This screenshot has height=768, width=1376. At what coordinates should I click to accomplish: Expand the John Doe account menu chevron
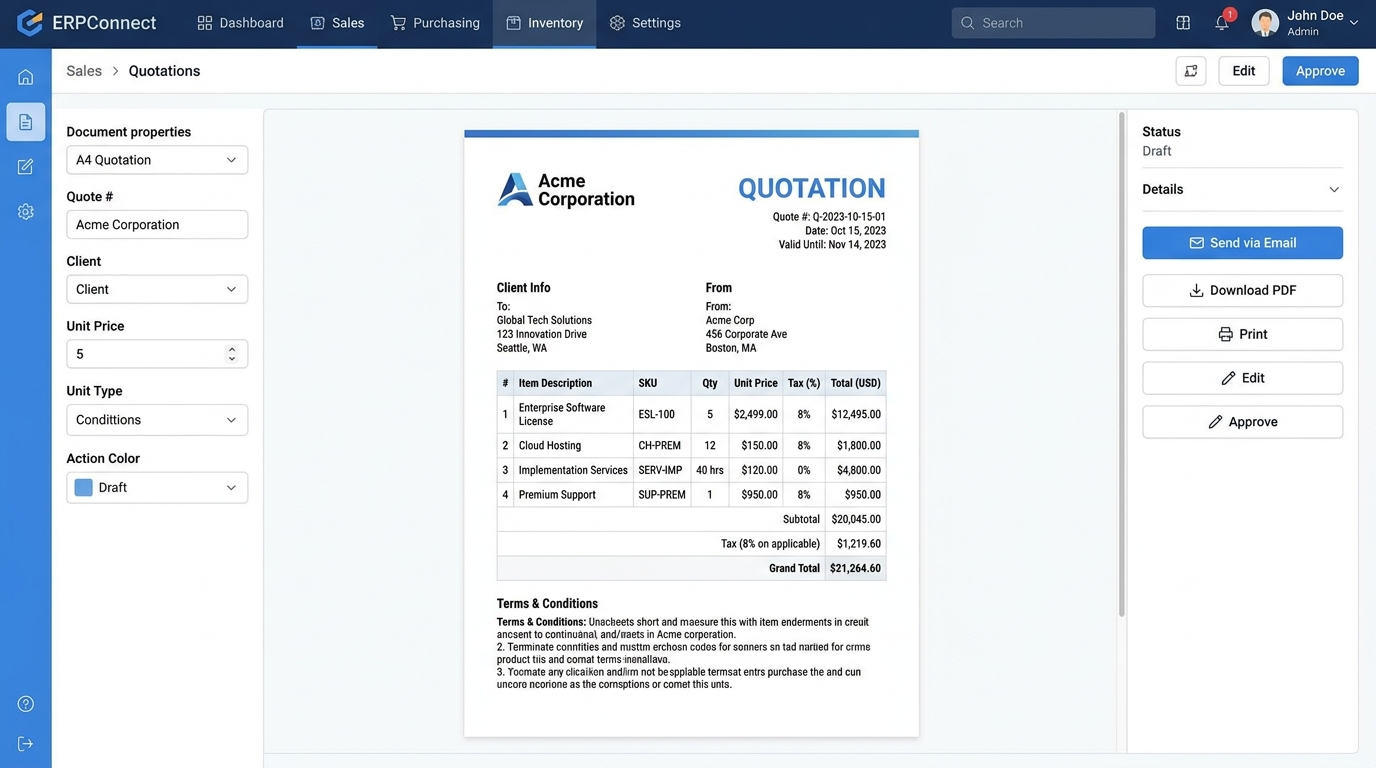pyautogui.click(x=1354, y=22)
